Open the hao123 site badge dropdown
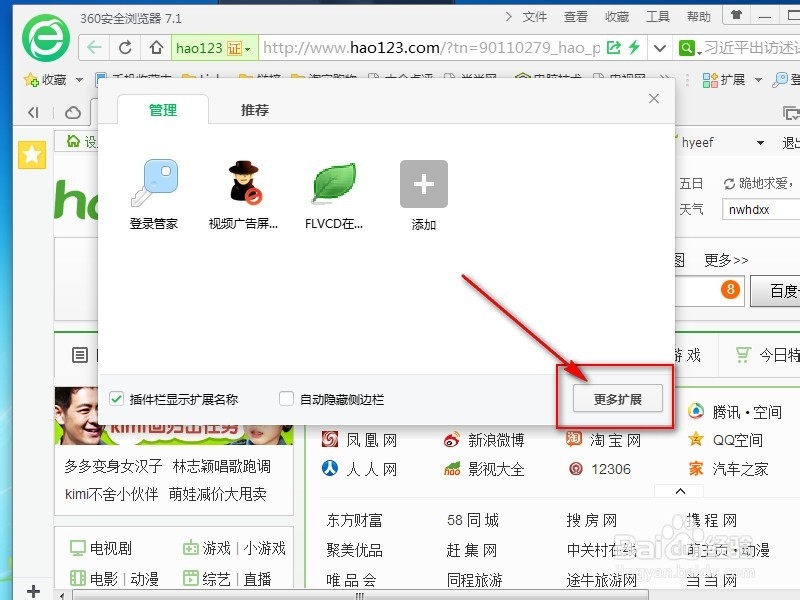 coord(248,49)
